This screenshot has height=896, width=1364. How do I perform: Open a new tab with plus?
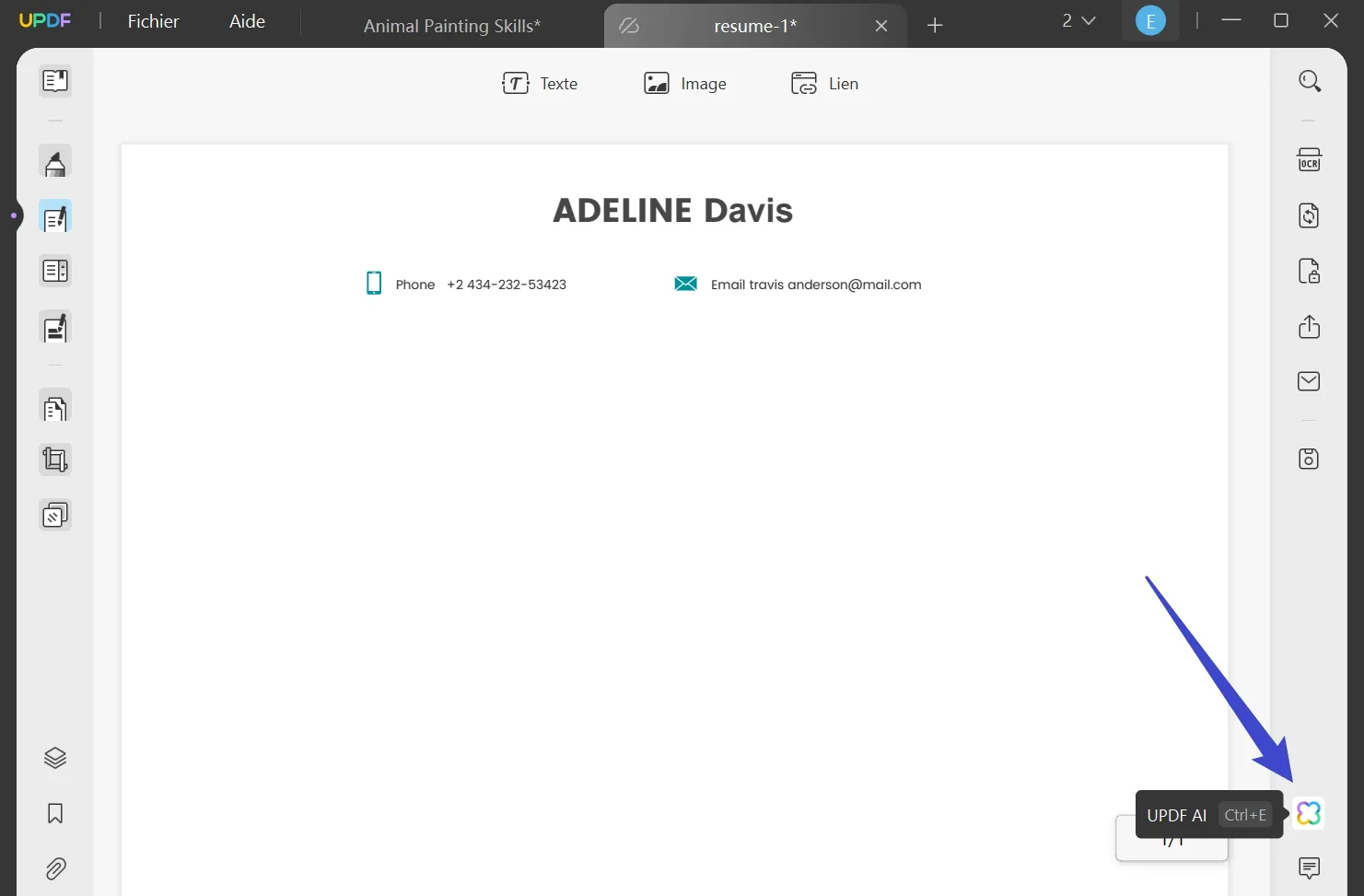(x=935, y=26)
